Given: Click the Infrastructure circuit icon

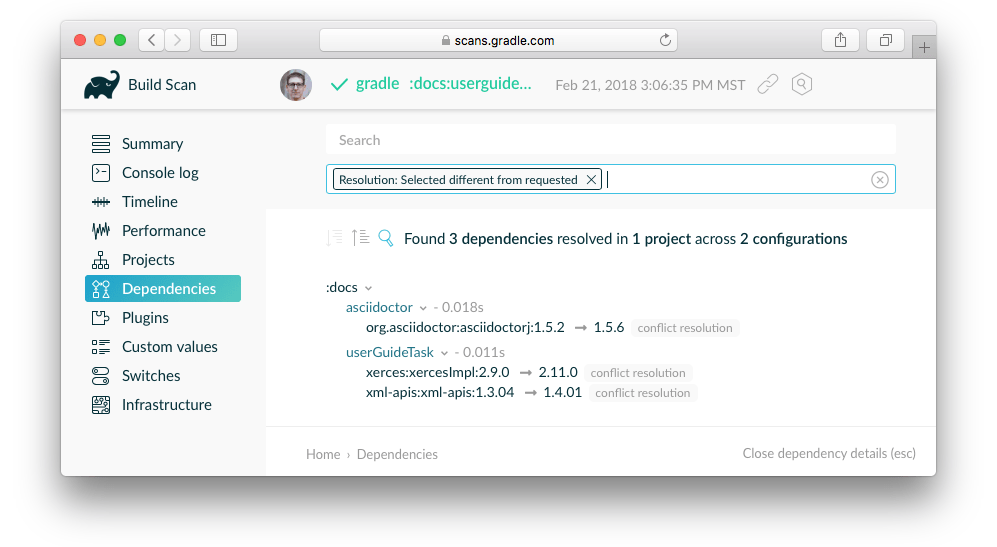Looking at the screenshot, I should tap(100, 405).
